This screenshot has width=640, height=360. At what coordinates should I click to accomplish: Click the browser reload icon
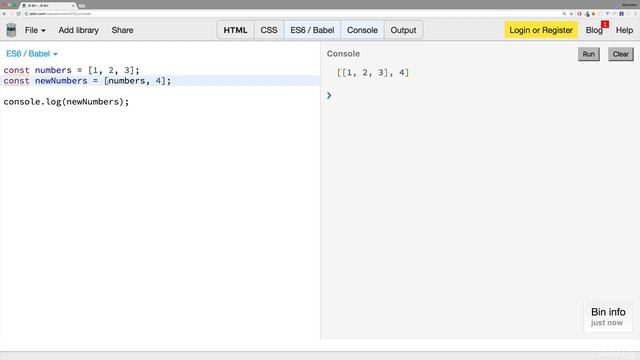coord(18,14)
